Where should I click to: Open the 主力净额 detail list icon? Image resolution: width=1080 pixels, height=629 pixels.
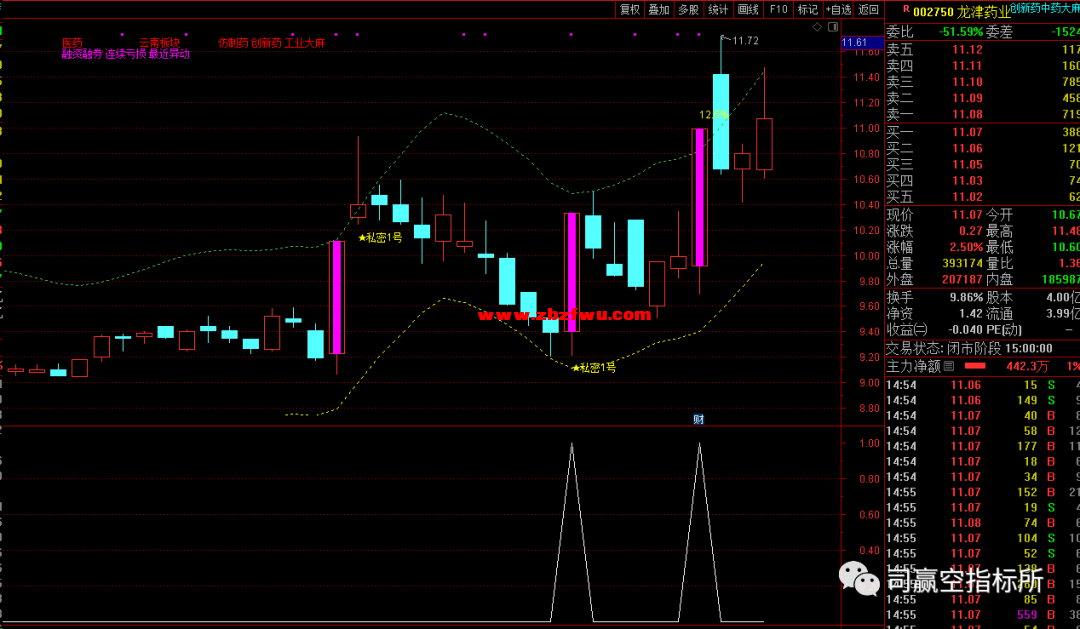pyautogui.click(x=948, y=367)
